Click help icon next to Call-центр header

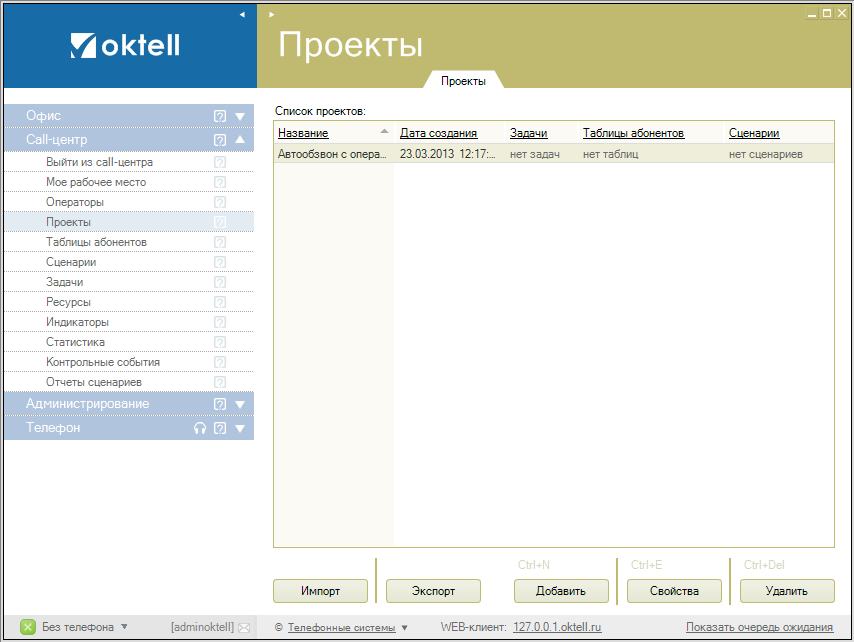click(x=220, y=140)
